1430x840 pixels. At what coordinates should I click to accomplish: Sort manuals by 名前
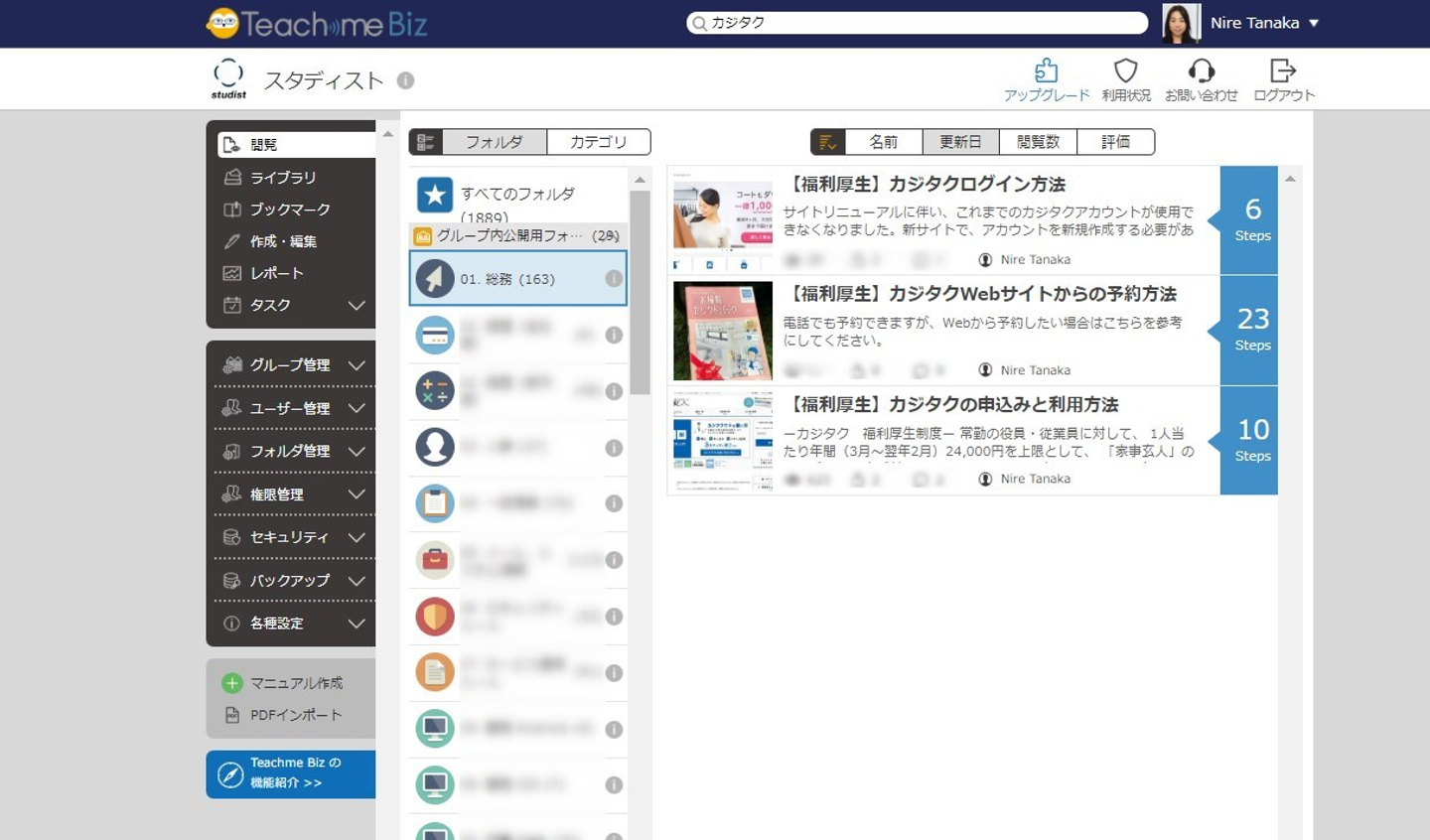coord(884,142)
